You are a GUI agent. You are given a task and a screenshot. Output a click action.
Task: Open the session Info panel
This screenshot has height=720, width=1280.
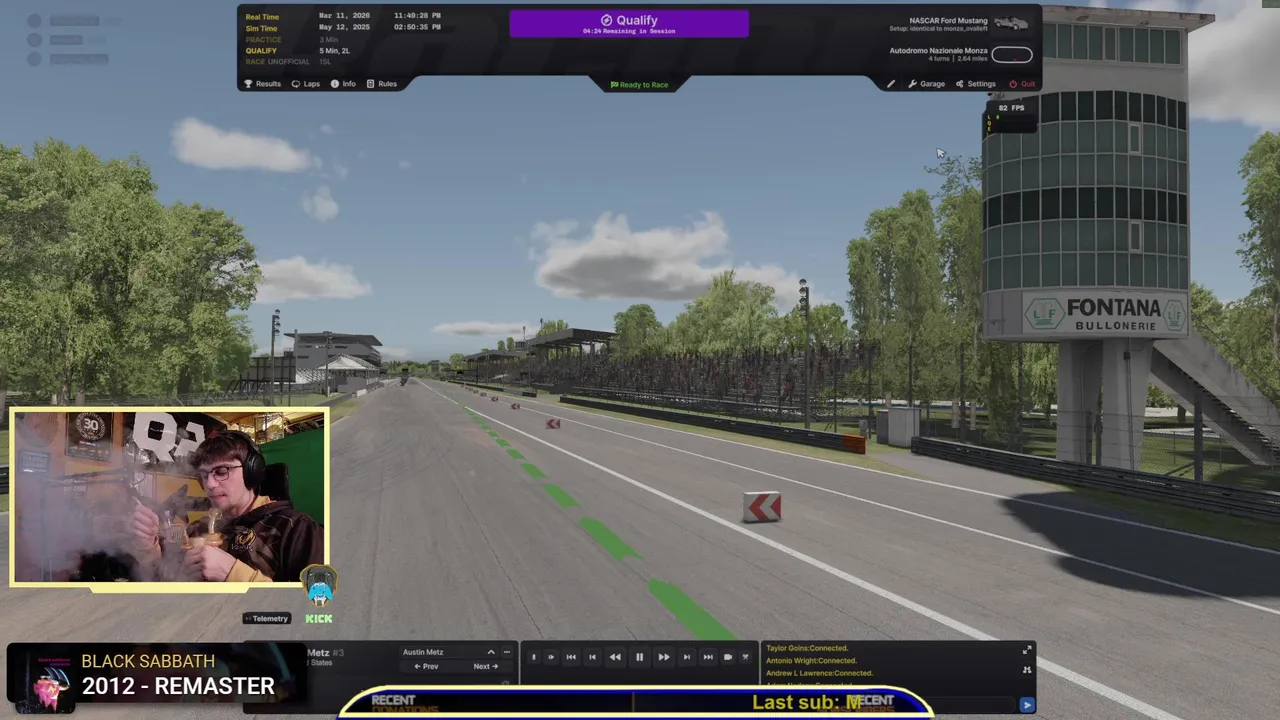point(343,84)
